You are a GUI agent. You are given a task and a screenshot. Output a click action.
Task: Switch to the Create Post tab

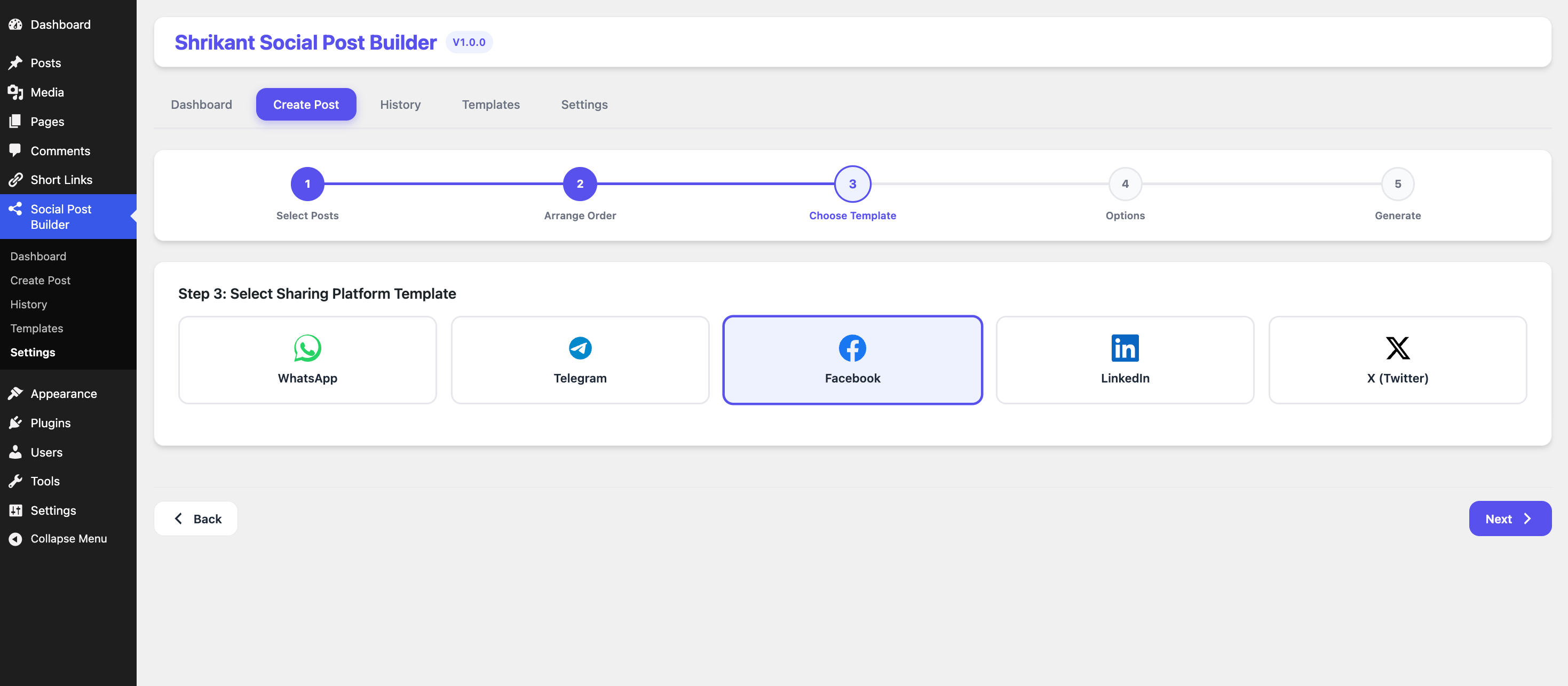click(x=306, y=104)
